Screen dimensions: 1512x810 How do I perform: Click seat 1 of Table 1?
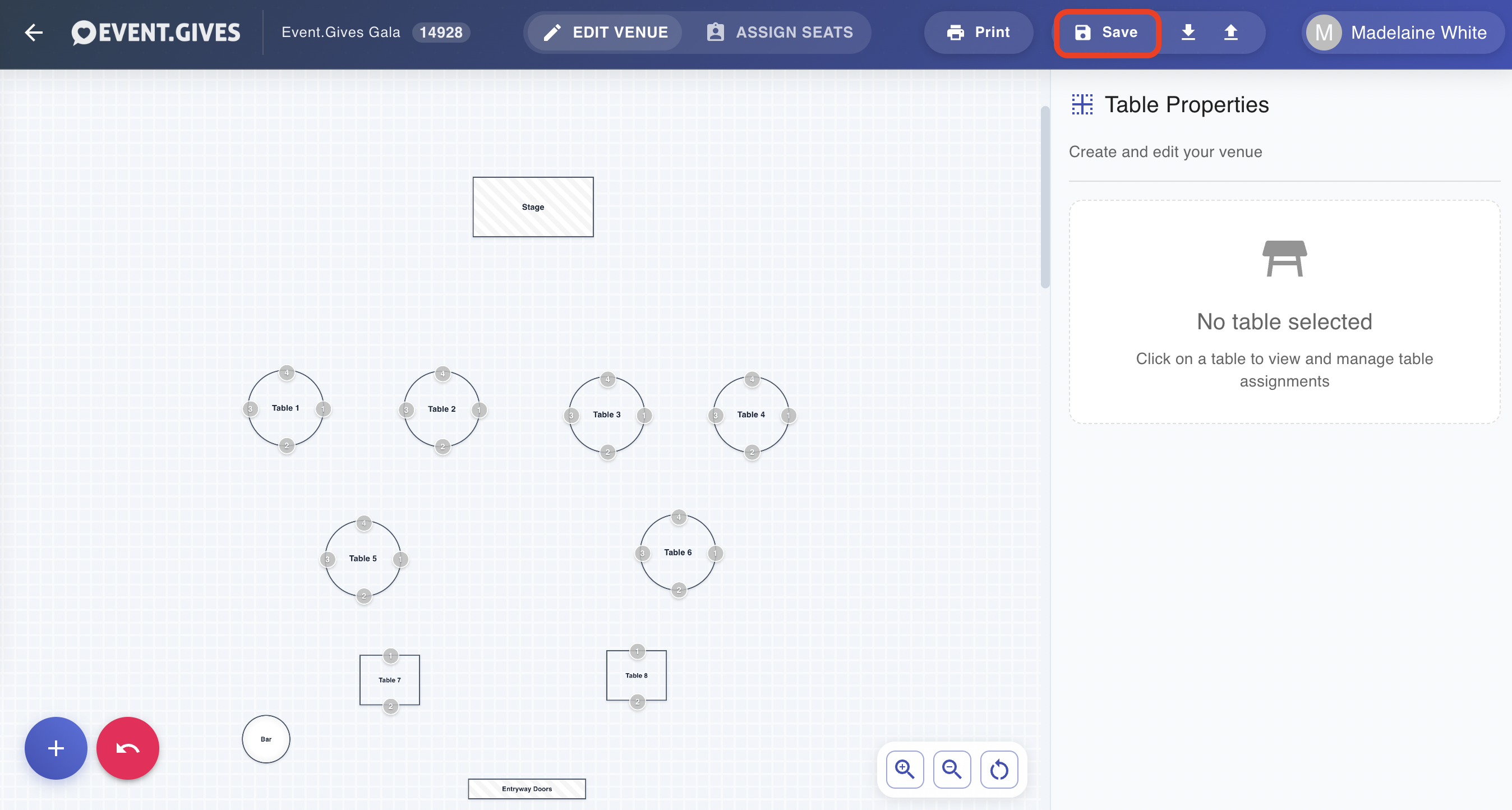point(323,409)
